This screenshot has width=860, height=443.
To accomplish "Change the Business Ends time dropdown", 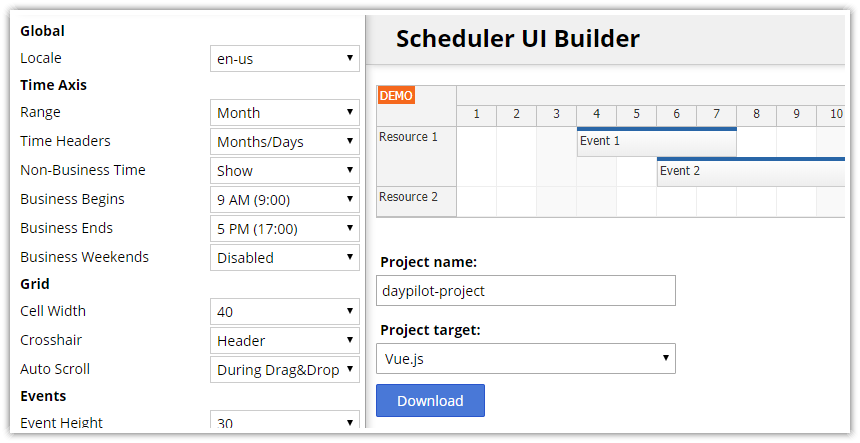I will (x=285, y=229).
